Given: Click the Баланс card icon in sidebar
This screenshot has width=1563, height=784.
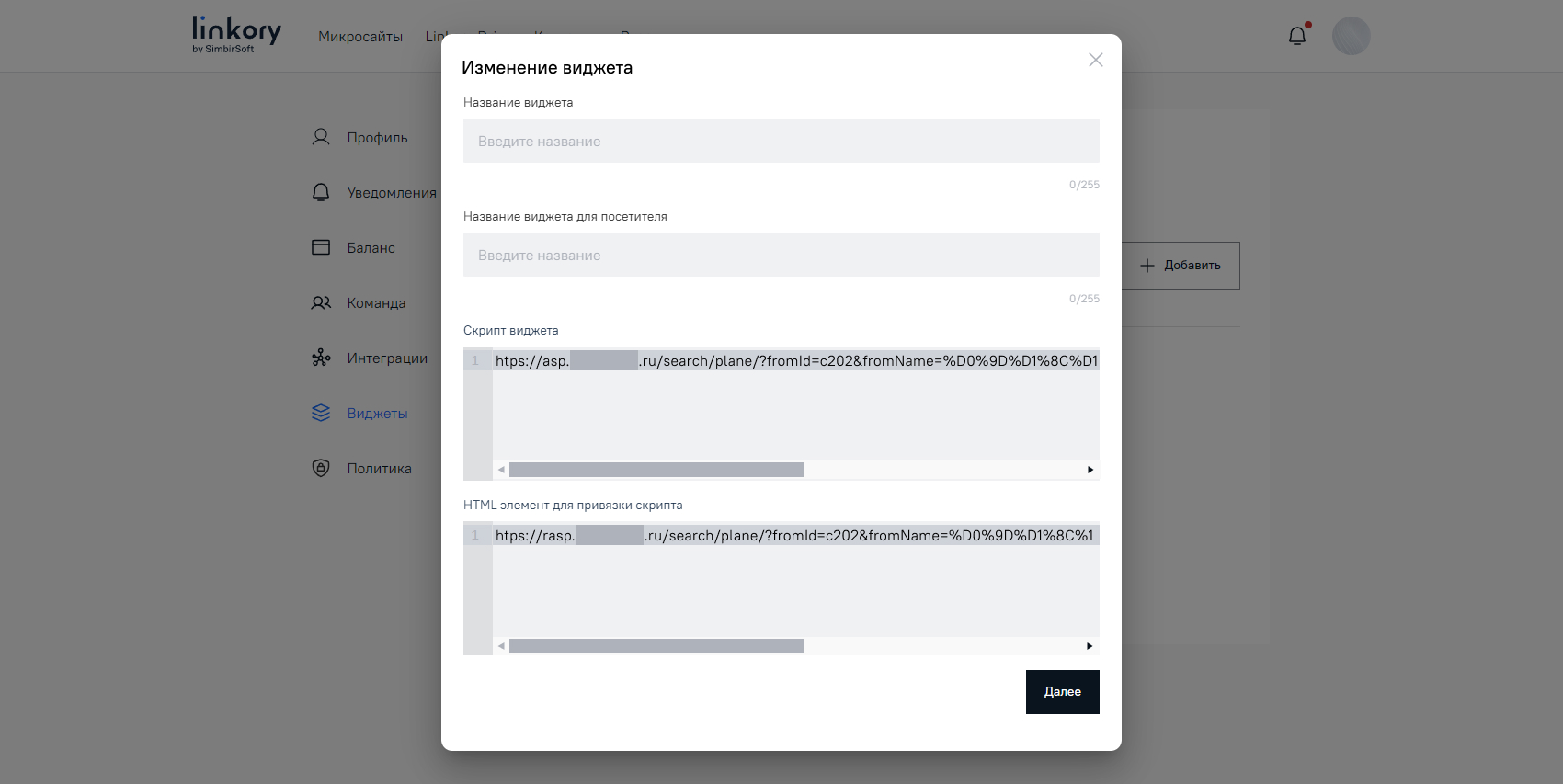Looking at the screenshot, I should click(321, 247).
